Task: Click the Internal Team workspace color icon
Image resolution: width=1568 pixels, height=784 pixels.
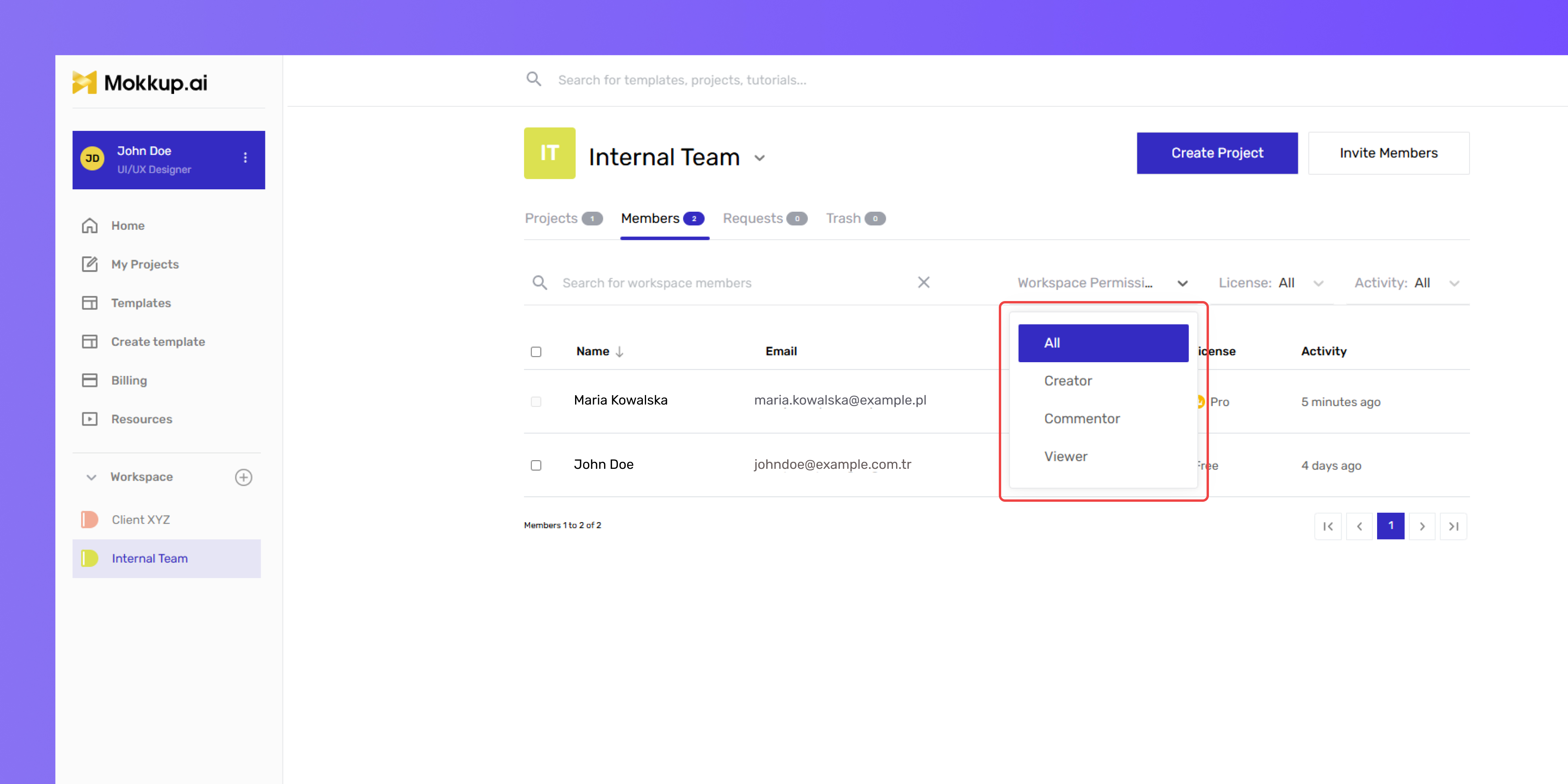Action: (89, 558)
